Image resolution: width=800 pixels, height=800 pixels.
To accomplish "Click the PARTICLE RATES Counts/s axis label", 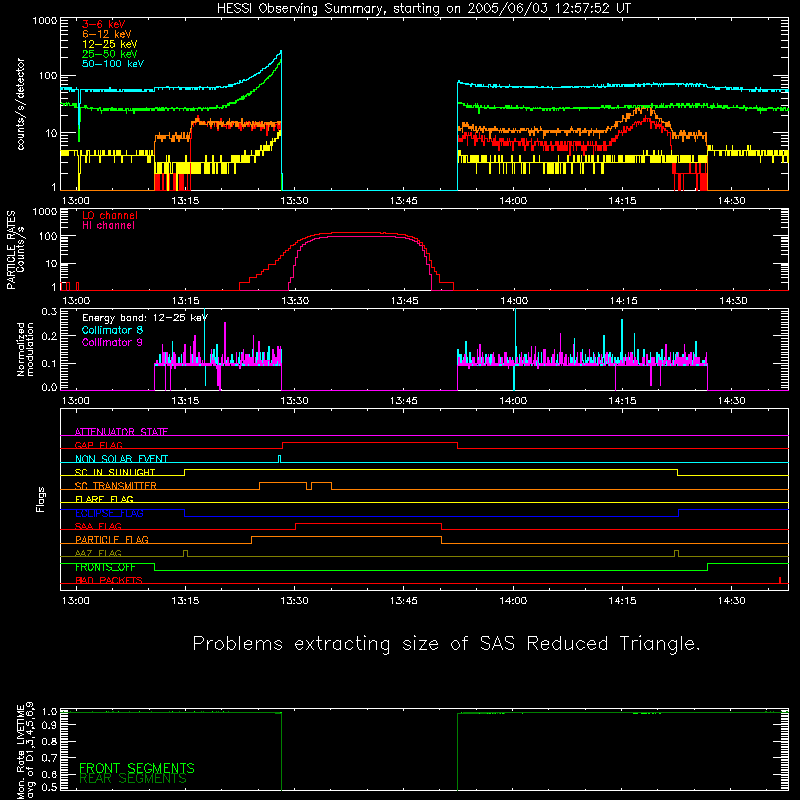I will coord(15,250).
